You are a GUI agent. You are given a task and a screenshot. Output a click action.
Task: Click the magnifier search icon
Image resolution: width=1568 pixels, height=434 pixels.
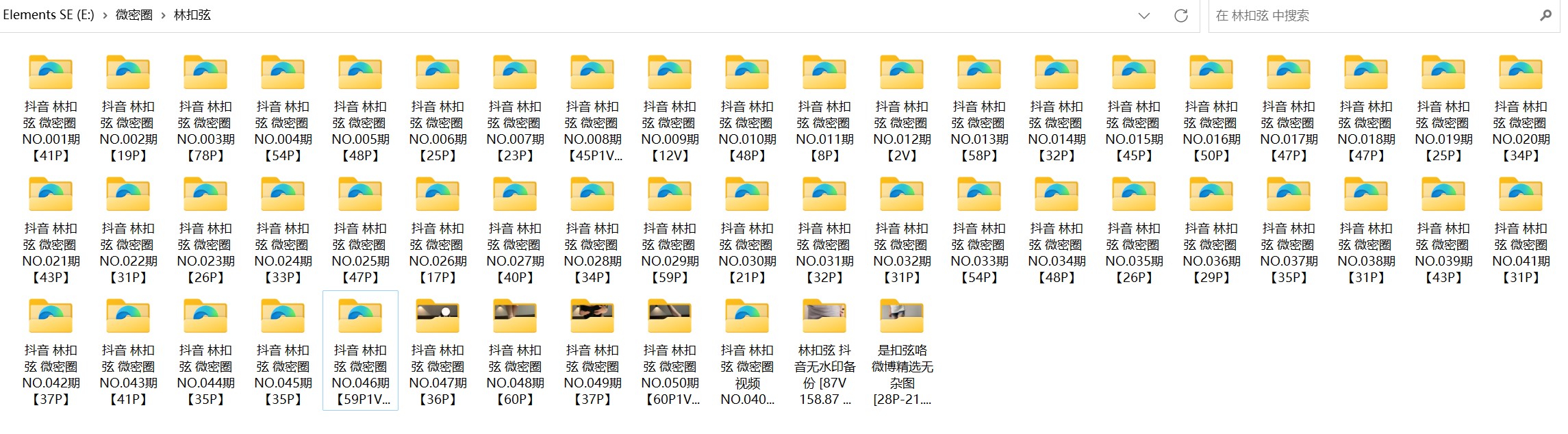click(1545, 15)
